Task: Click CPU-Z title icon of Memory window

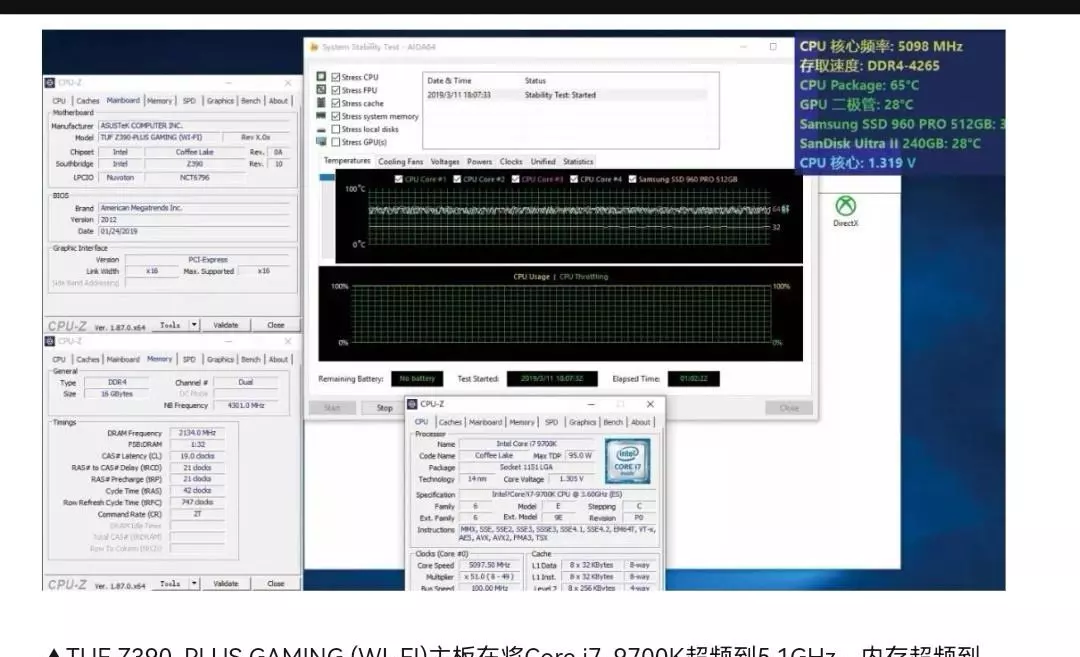Action: click(50, 341)
